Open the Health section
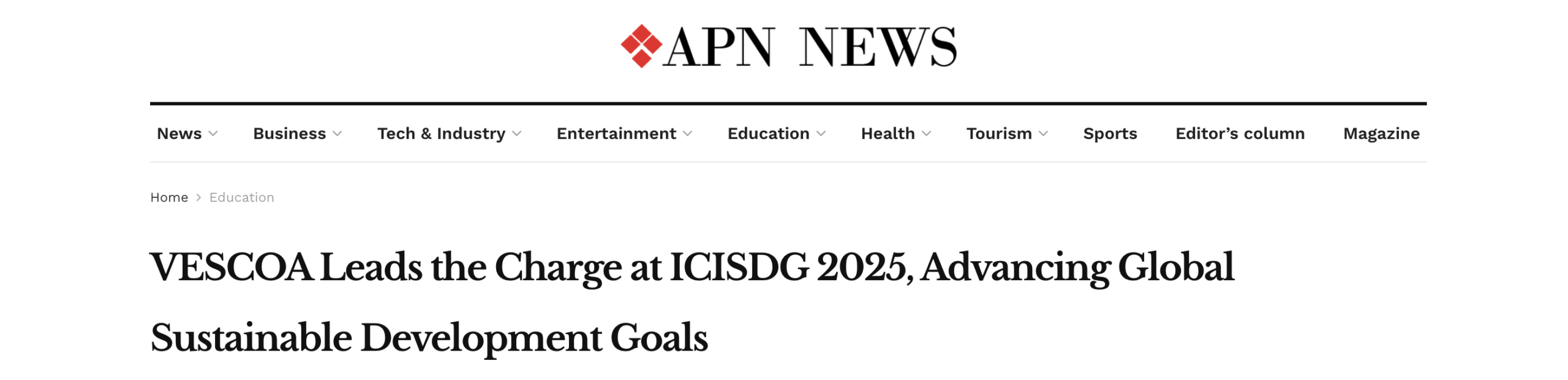The width and height of the screenshot is (1568, 380). [888, 134]
